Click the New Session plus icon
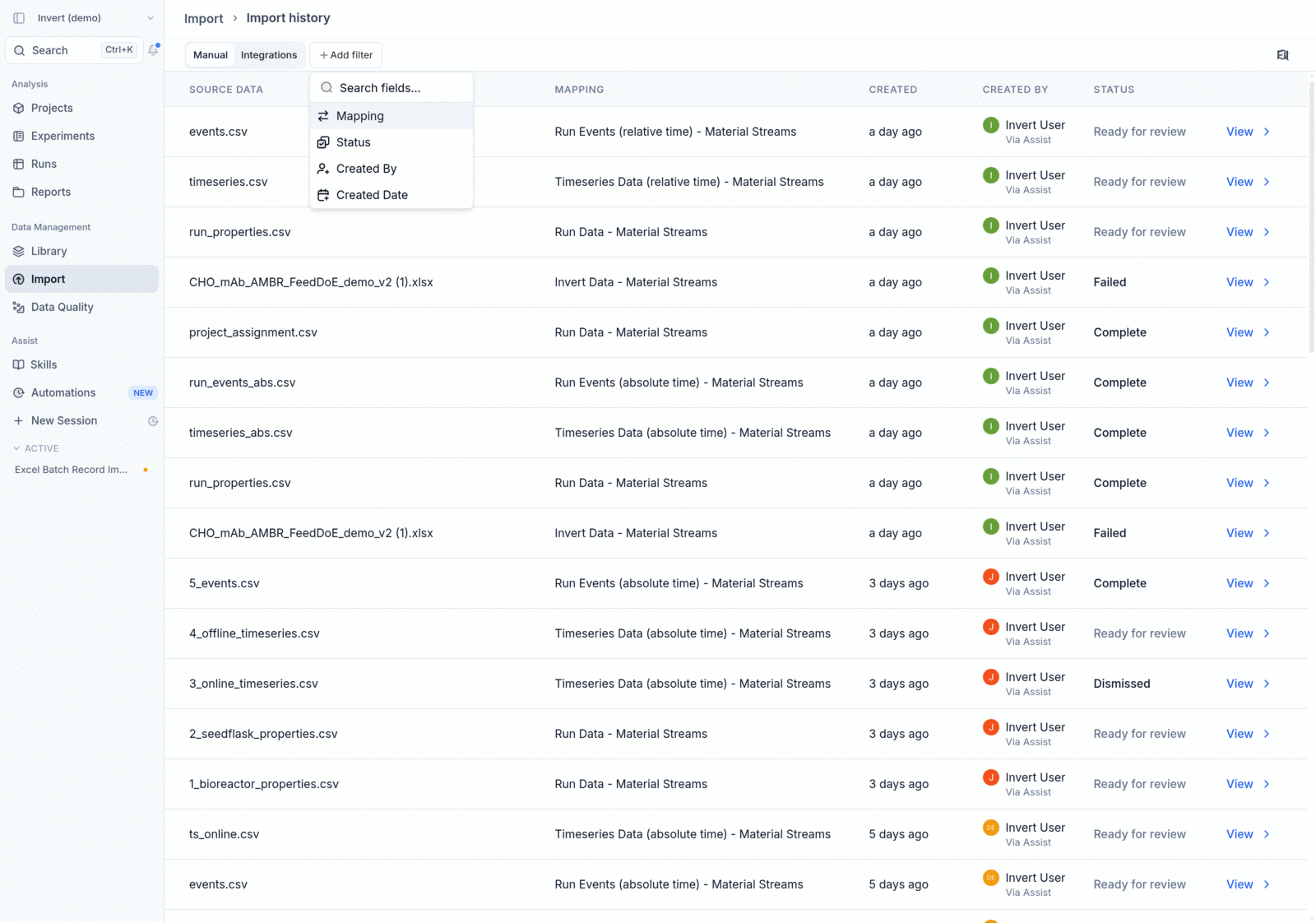Image resolution: width=1316 pixels, height=923 pixels. tap(19, 420)
